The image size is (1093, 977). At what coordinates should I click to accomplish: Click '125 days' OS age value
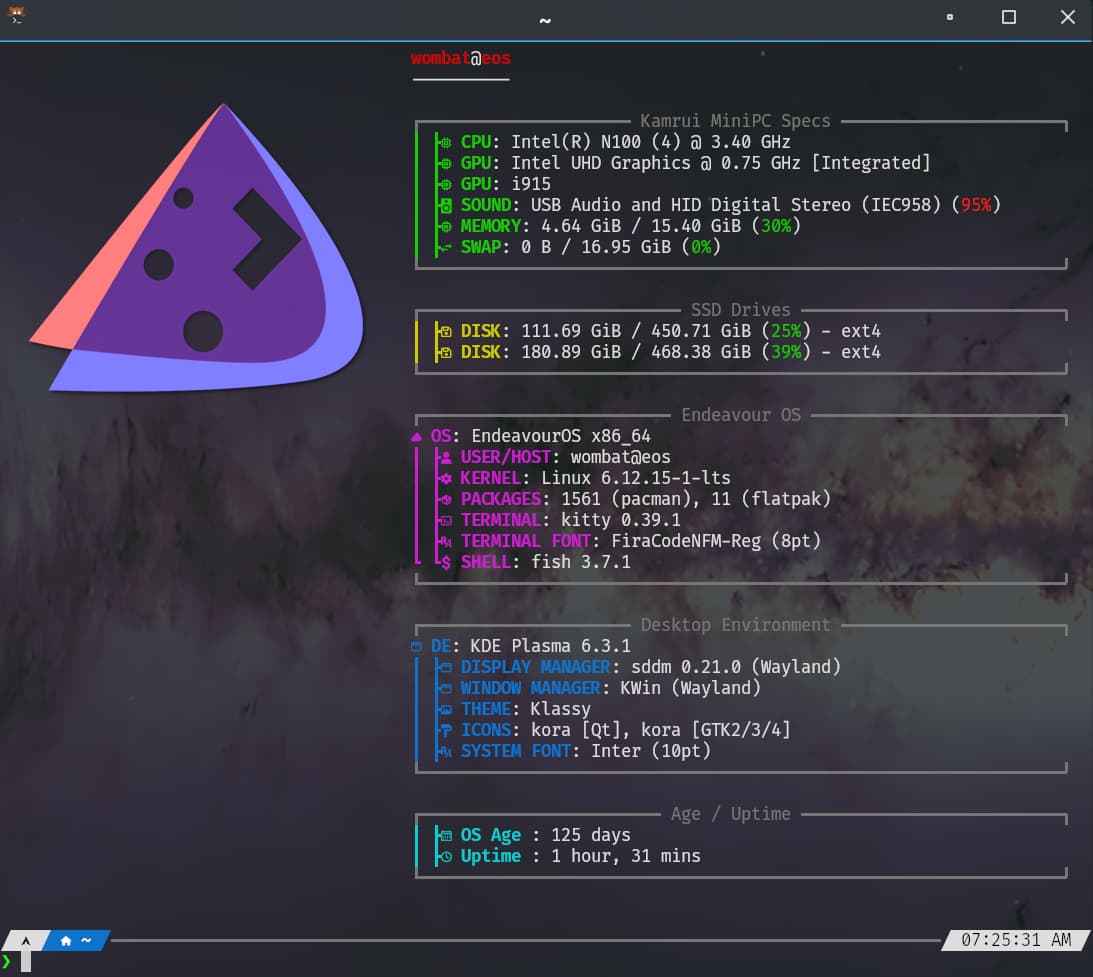tap(590, 835)
